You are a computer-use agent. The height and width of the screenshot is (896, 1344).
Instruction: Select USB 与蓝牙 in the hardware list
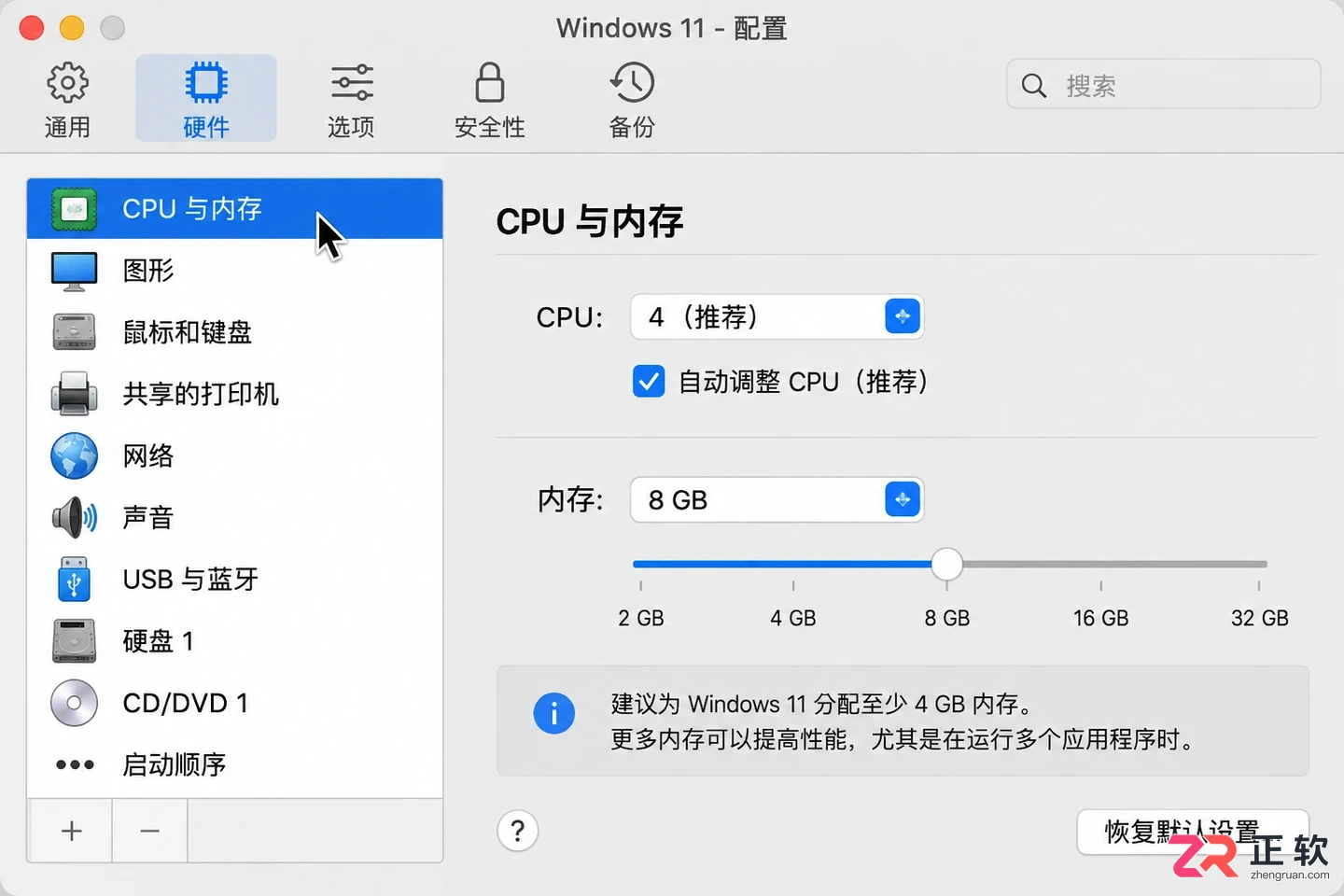tap(234, 579)
